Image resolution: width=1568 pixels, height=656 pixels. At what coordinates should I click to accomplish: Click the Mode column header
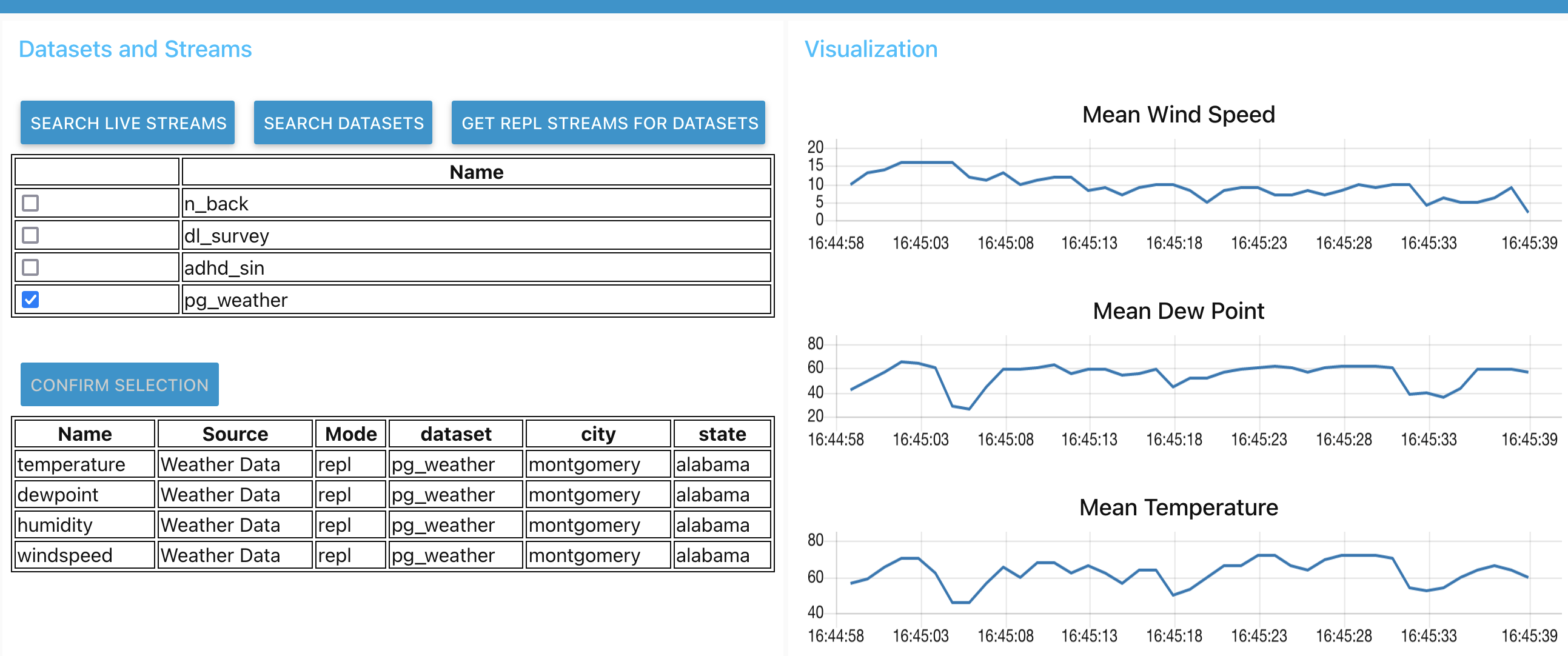[x=350, y=434]
